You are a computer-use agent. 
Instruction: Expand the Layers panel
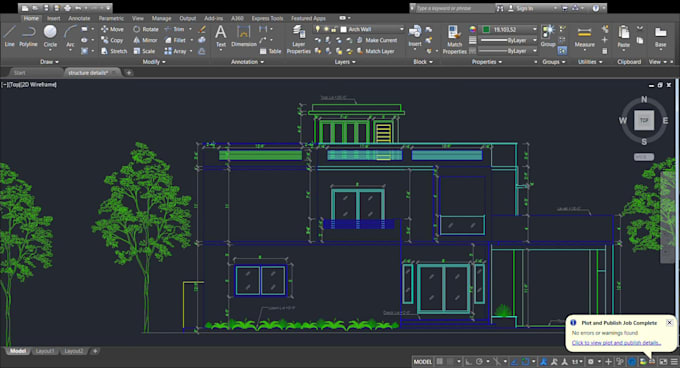click(345, 62)
